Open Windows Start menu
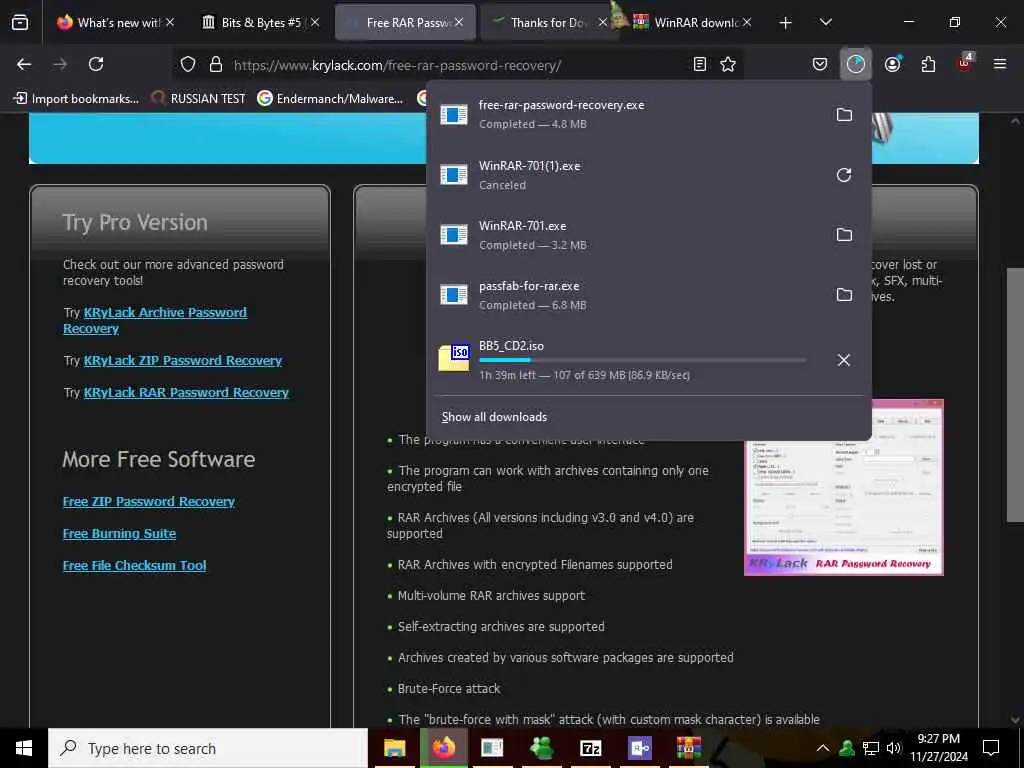This screenshot has width=1024, height=768. 24,748
